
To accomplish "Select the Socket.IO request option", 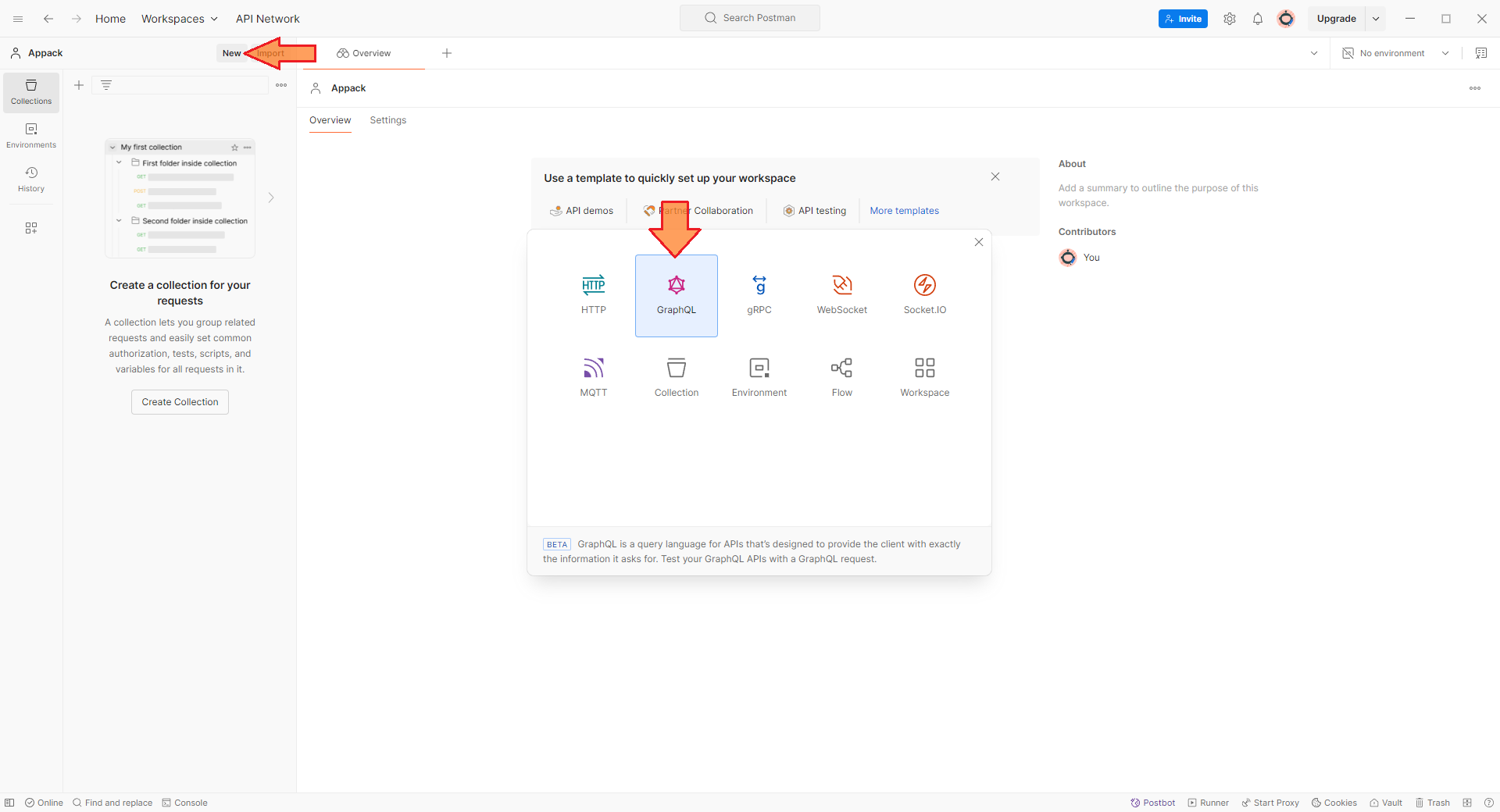I will 925,295.
